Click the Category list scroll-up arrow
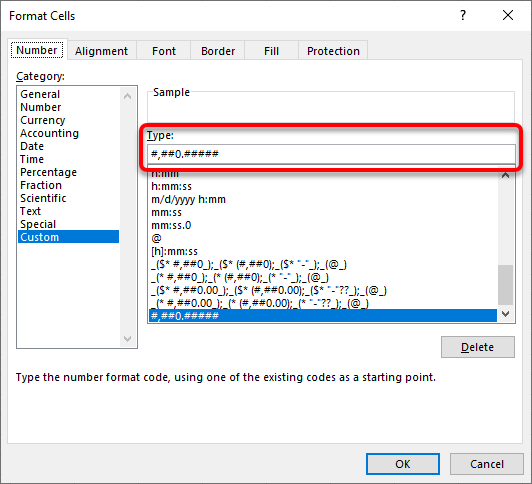 coord(128,96)
